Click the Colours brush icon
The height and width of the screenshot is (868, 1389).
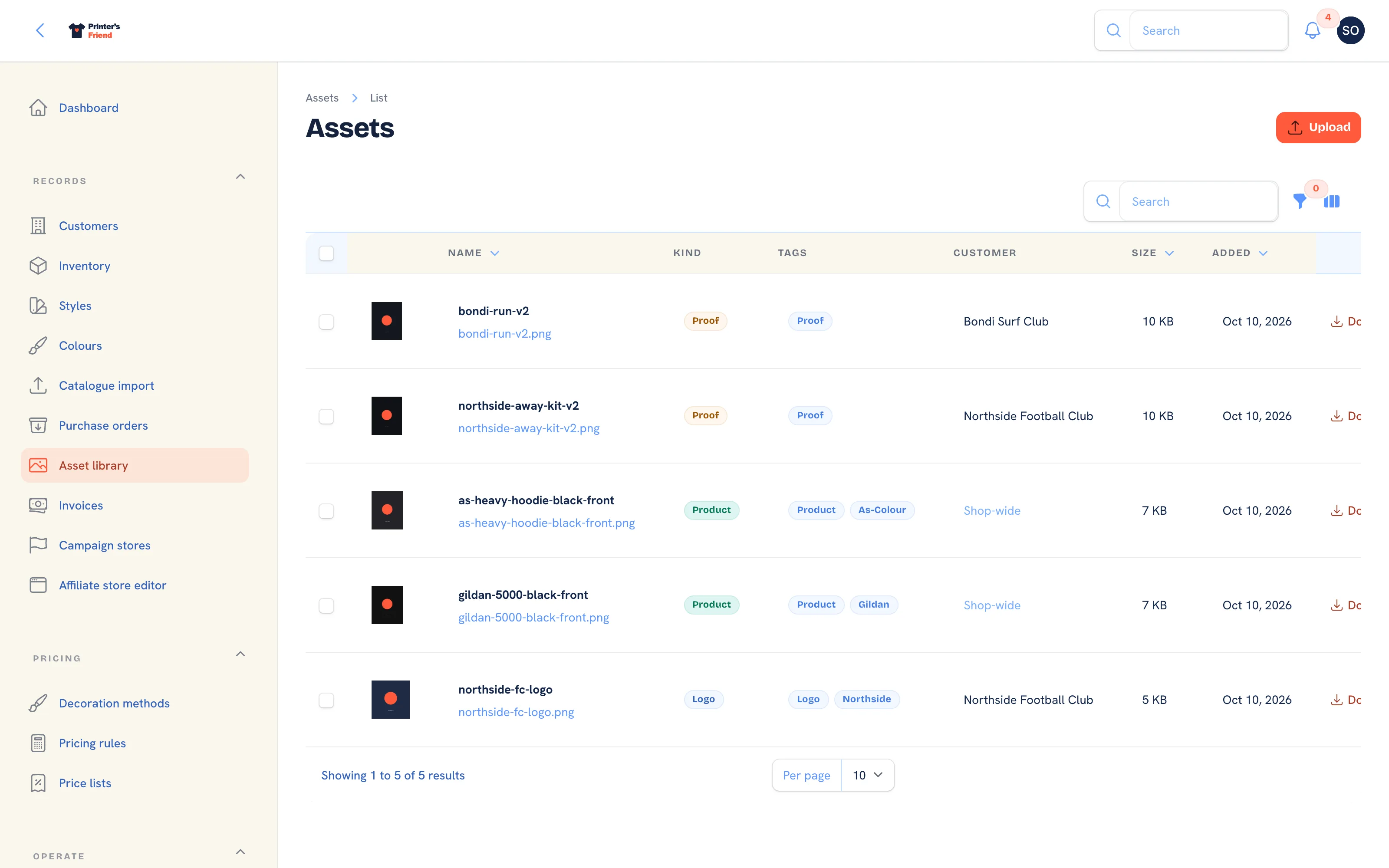pos(38,345)
